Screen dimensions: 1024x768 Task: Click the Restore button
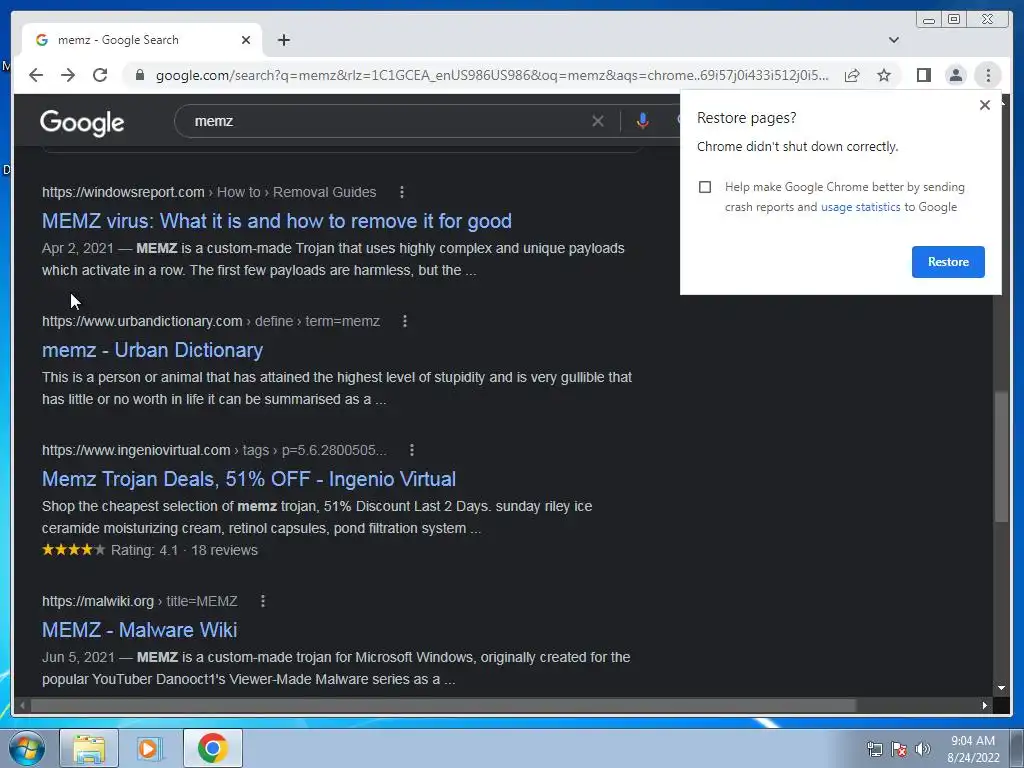(x=948, y=262)
